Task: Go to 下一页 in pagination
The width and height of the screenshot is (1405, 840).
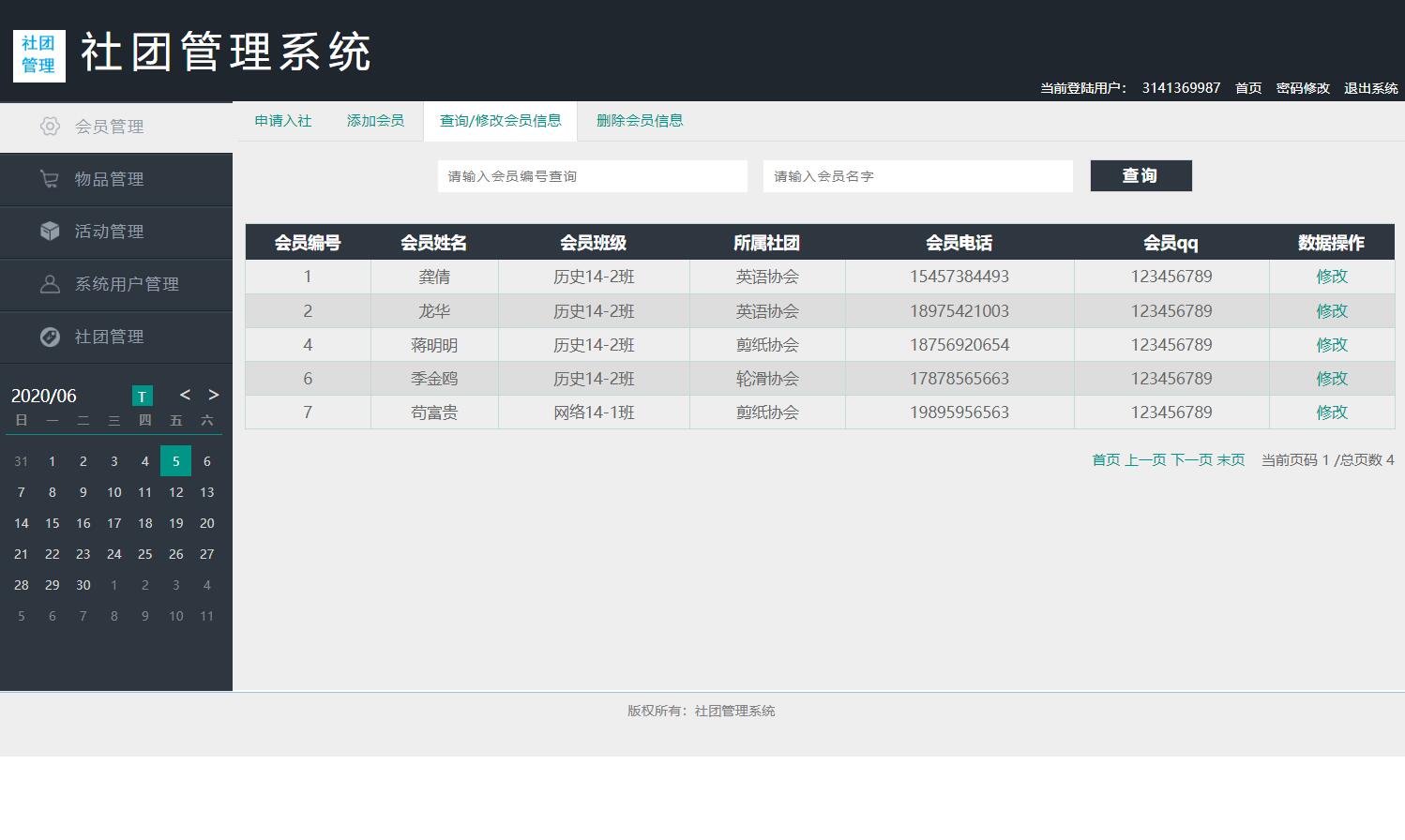Action: coord(1191,459)
